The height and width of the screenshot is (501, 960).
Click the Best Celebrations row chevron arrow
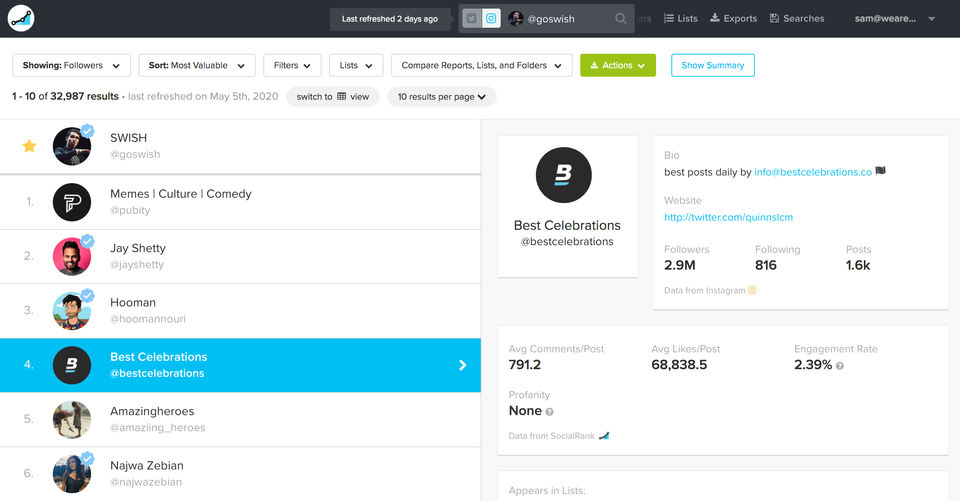coord(463,365)
